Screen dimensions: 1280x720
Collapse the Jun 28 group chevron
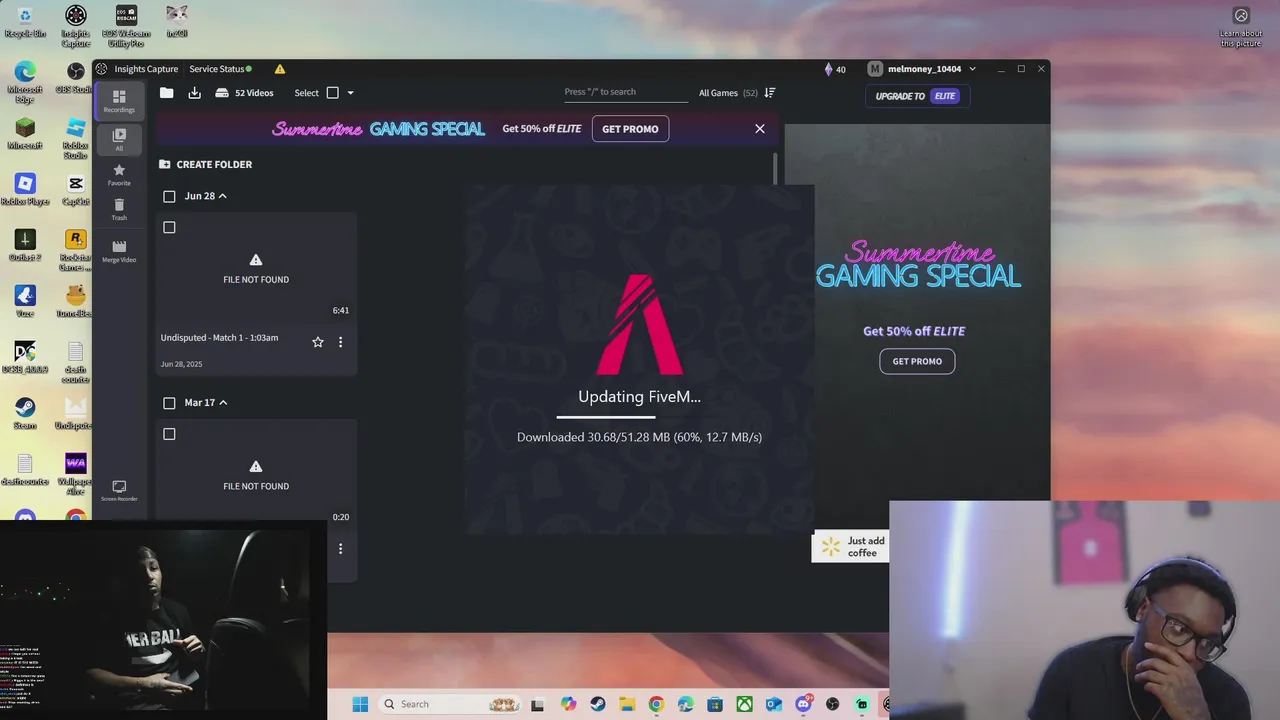[222, 196]
